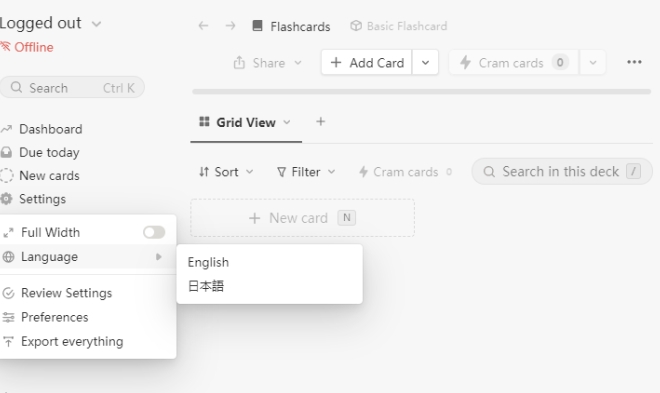The image size is (660, 393).
Task: Switch to the Grid View tab
Action: (x=246, y=122)
